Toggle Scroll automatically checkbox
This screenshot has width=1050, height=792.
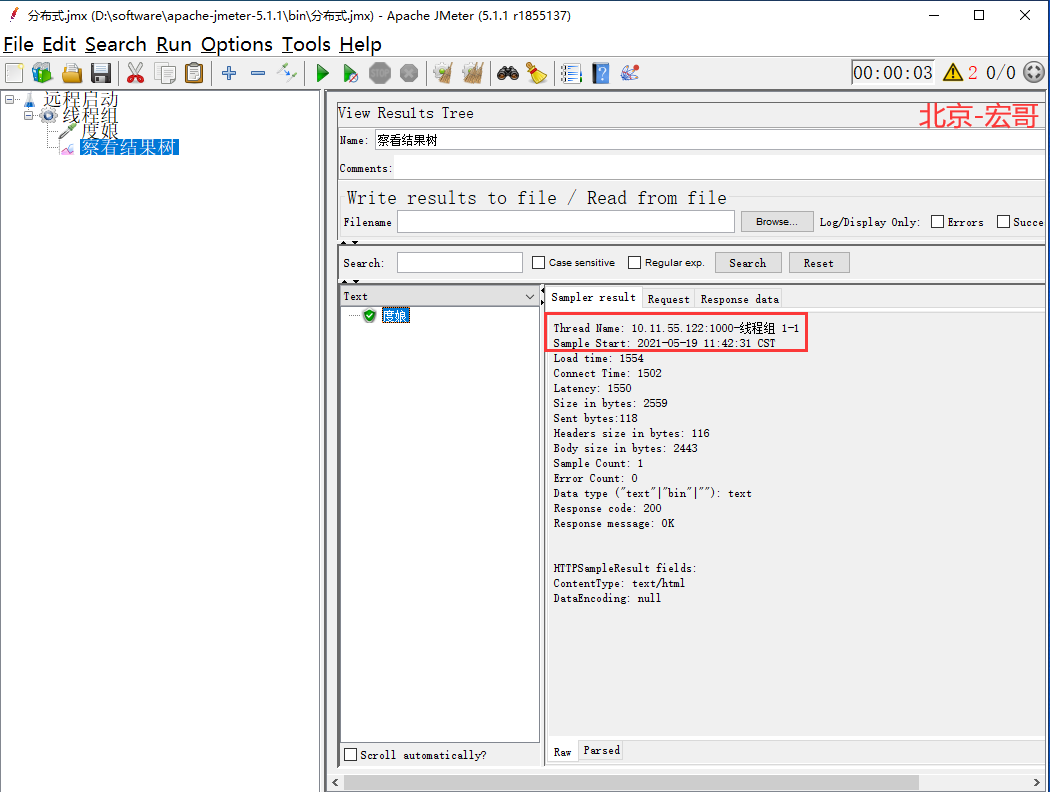click(x=350, y=755)
